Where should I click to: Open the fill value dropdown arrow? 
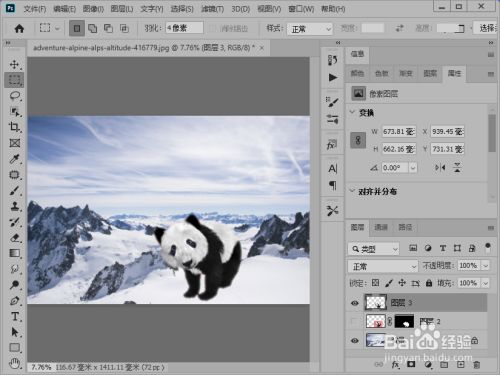coord(485,283)
